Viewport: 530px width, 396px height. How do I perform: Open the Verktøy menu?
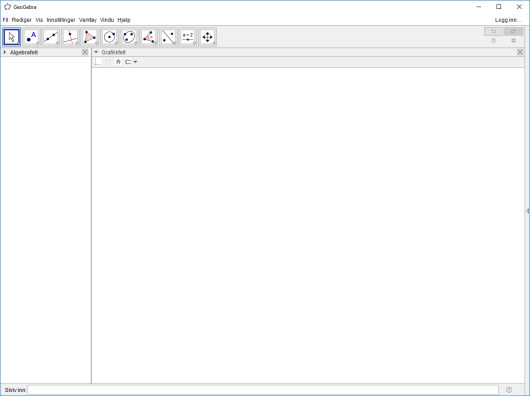point(88,20)
